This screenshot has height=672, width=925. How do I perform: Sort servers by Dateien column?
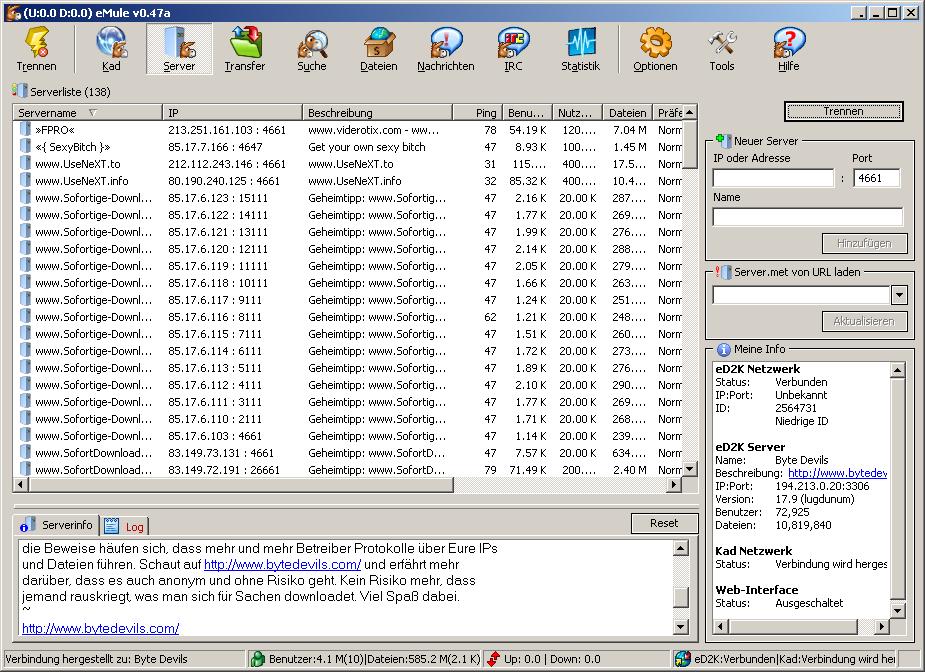[628, 113]
